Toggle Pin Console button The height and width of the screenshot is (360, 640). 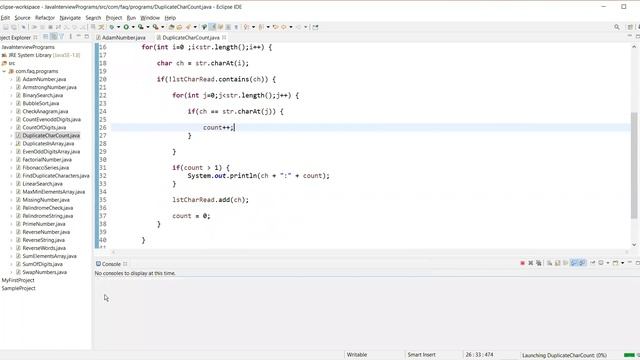click(x=593, y=263)
